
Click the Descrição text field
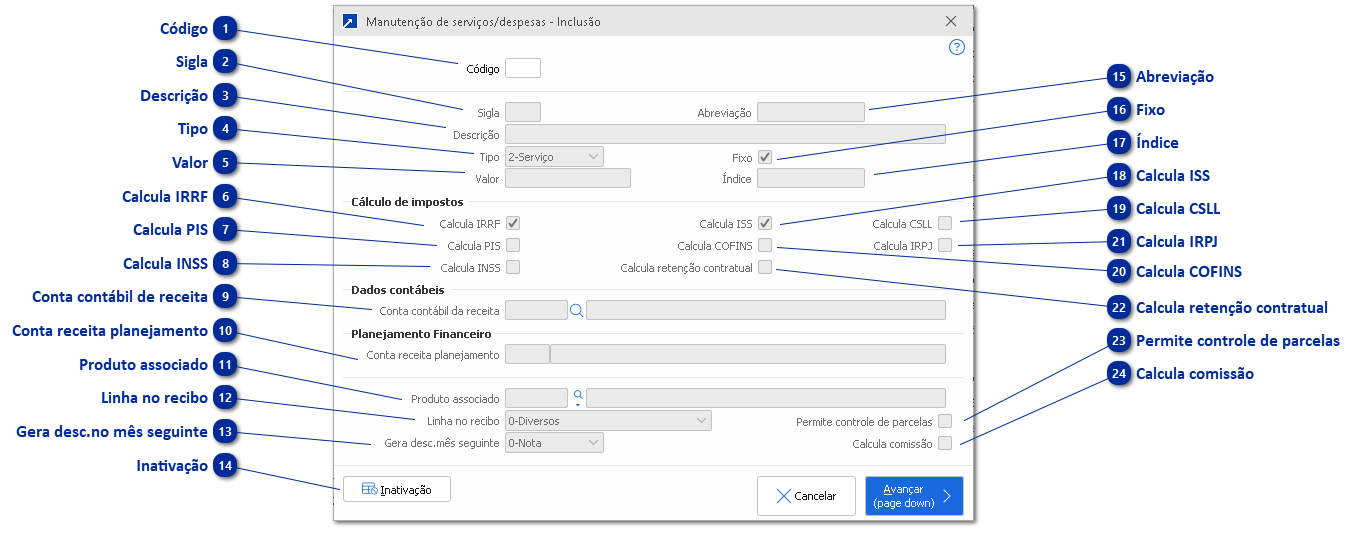pyautogui.click(x=725, y=135)
